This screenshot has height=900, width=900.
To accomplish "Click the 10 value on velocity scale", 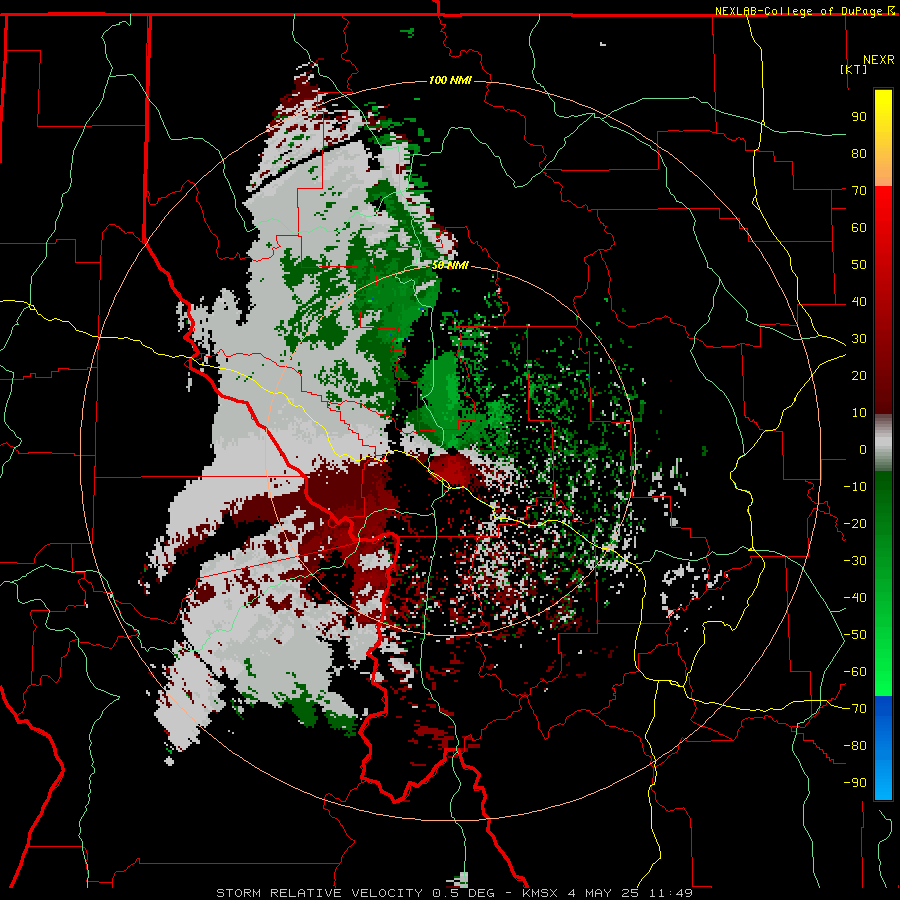I will pos(859,413).
